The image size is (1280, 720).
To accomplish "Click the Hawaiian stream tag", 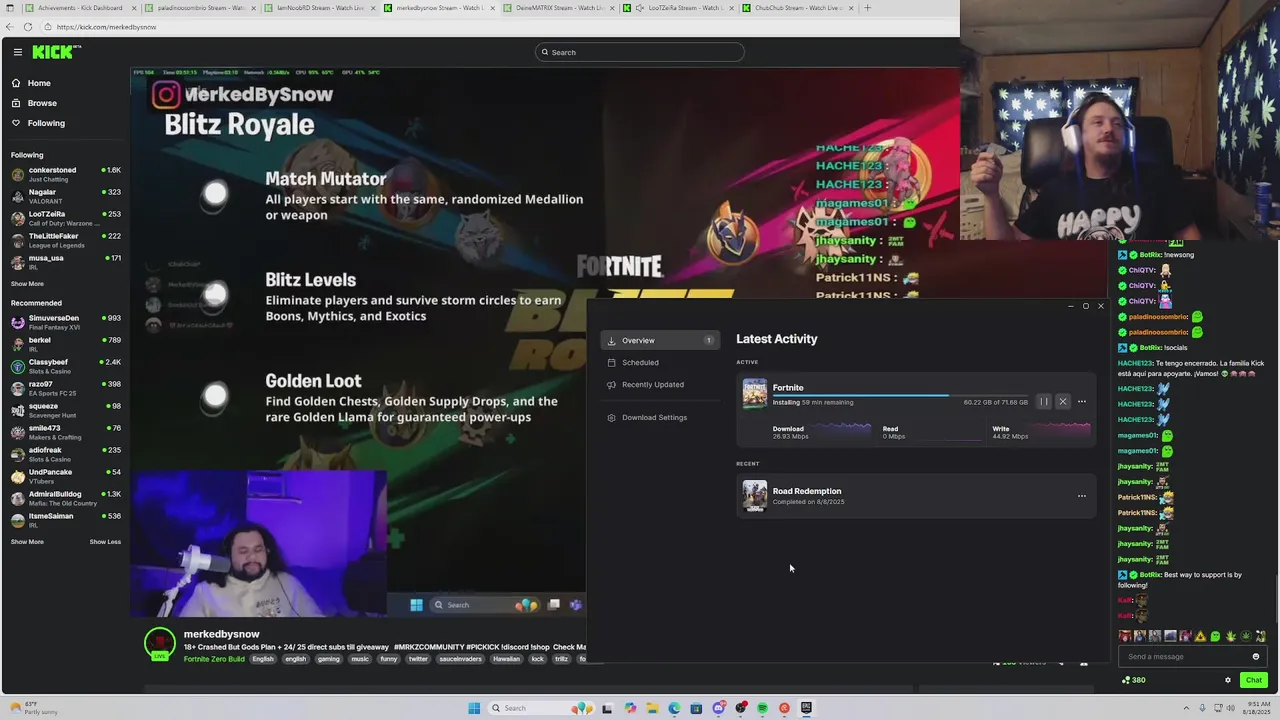I will click(x=507, y=659).
